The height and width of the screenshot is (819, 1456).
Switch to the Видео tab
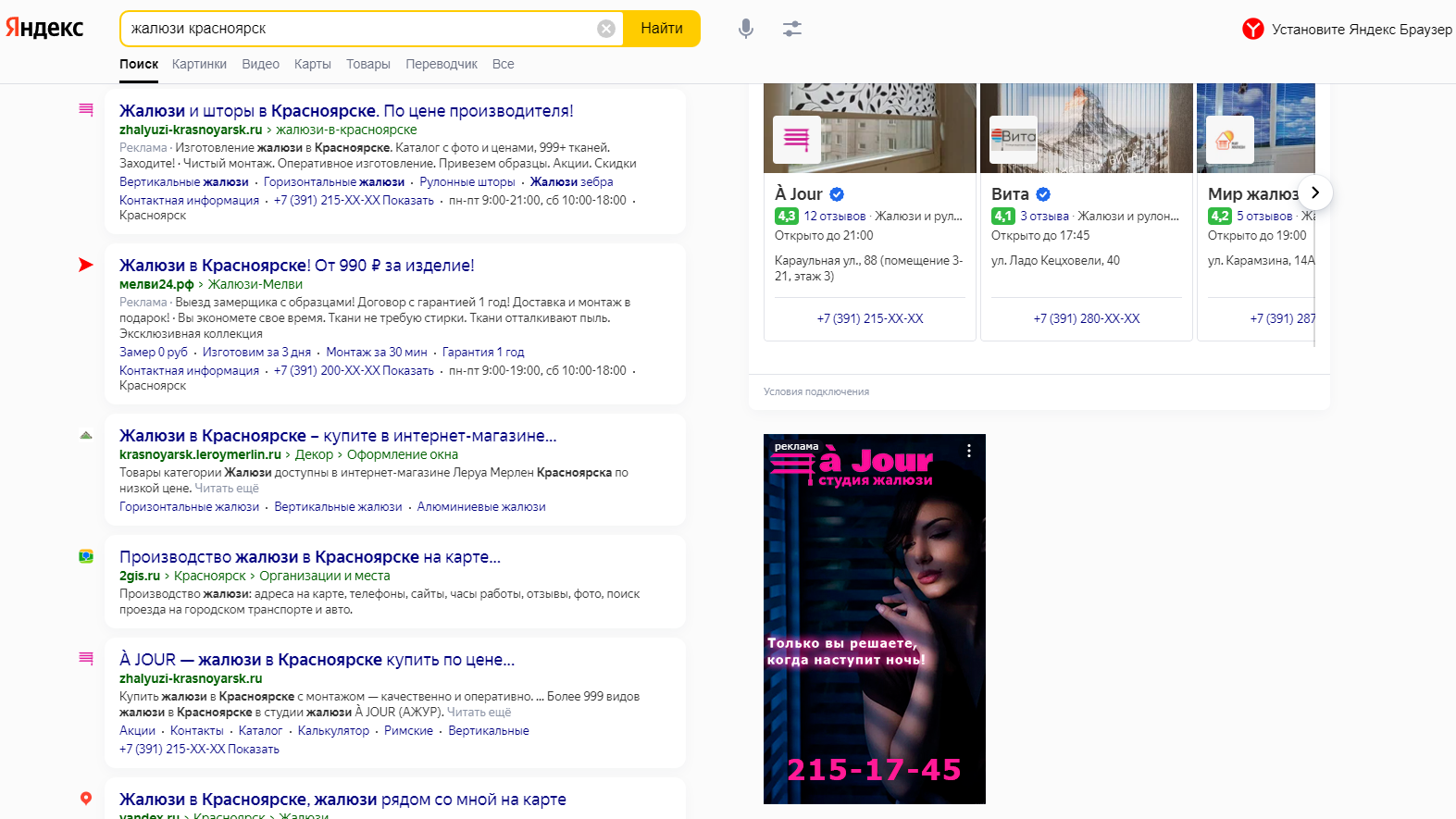[x=260, y=64]
